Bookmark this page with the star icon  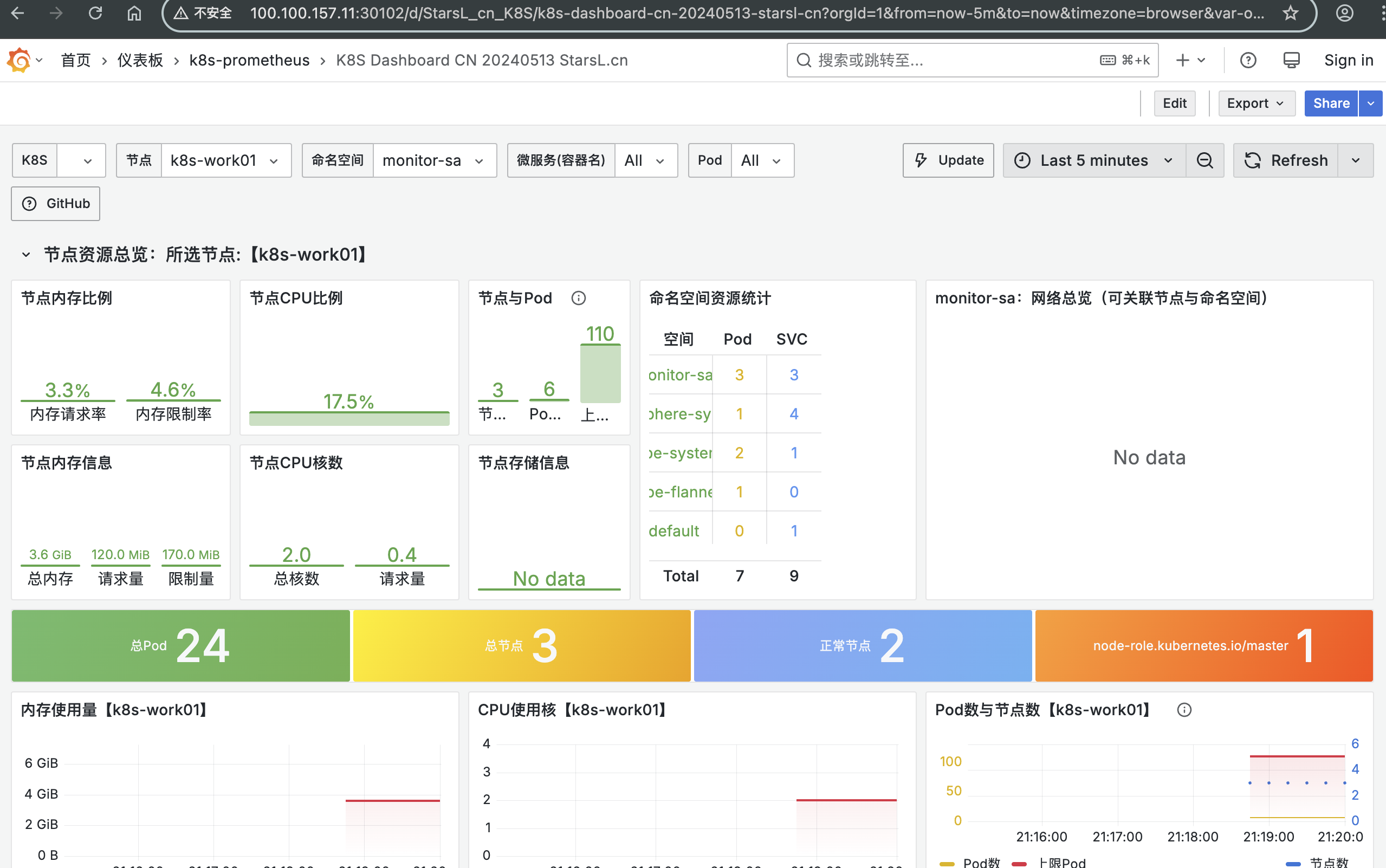[1290, 12]
